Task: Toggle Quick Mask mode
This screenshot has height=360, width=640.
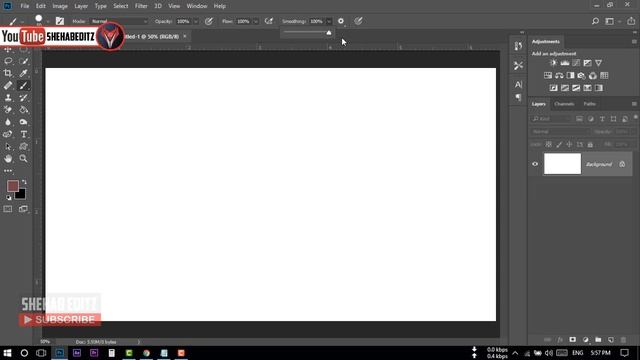Action: point(8,209)
